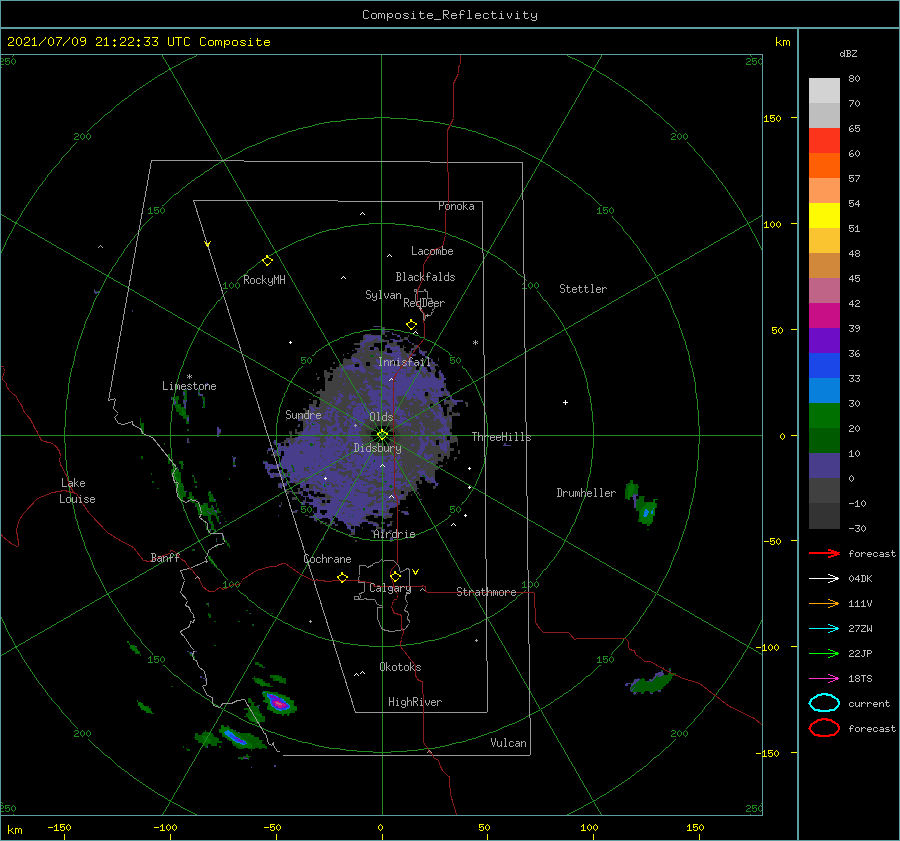Viewport: 900px width, 841px height.
Task: Click the Lacombe label
Action: 432,251
